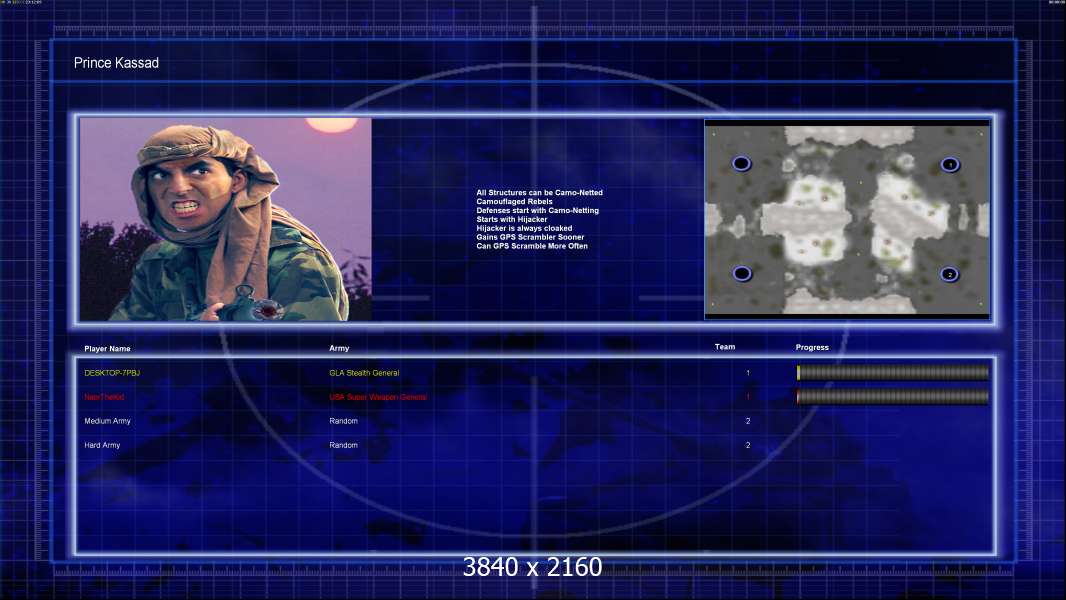Click 'Gains GPS Scrambler Sooner' line
This screenshot has width=1066, height=600.
pyautogui.click(x=530, y=237)
